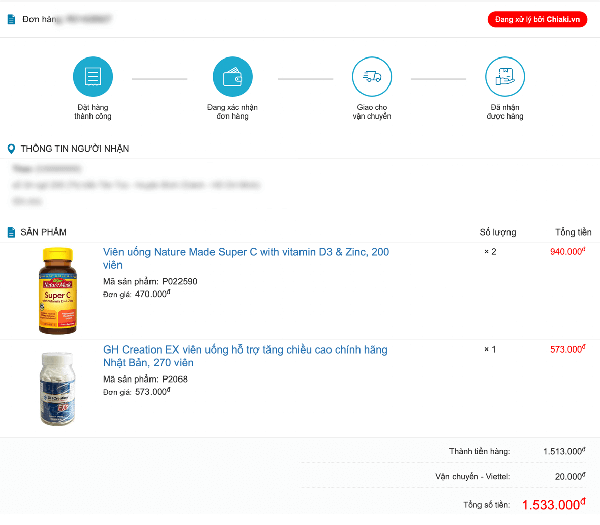Click product code P022590 text
The image size is (600, 525).
180,281
